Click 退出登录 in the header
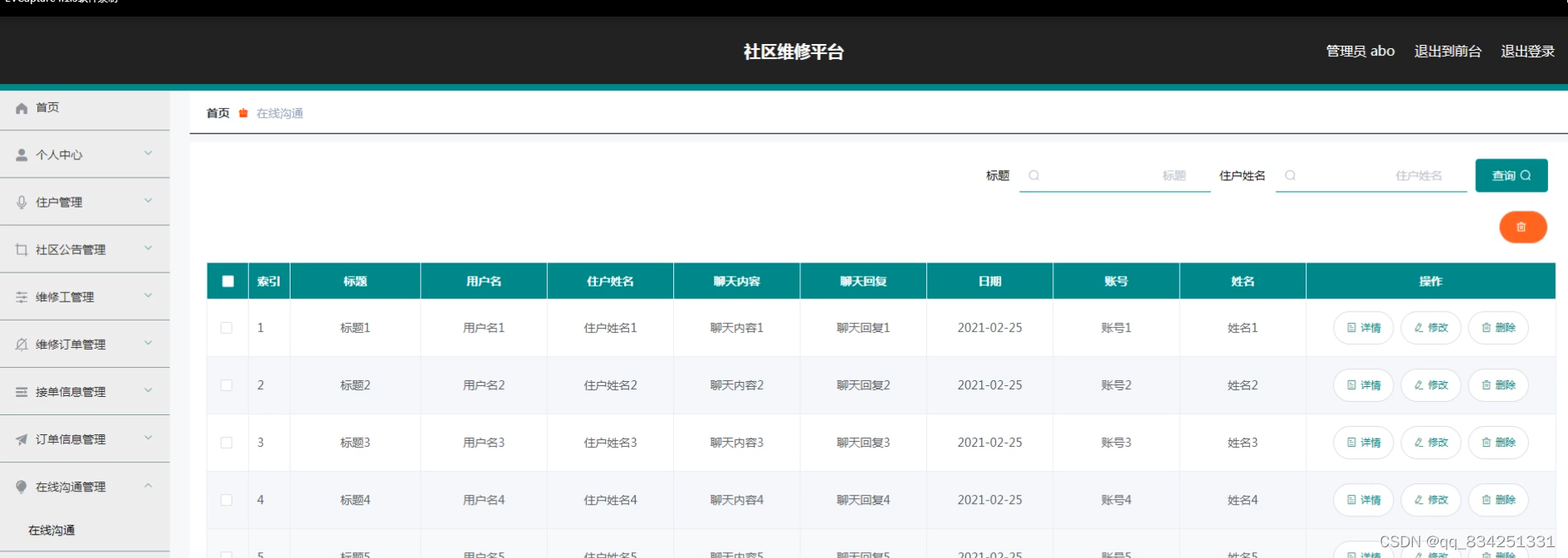 [1527, 51]
